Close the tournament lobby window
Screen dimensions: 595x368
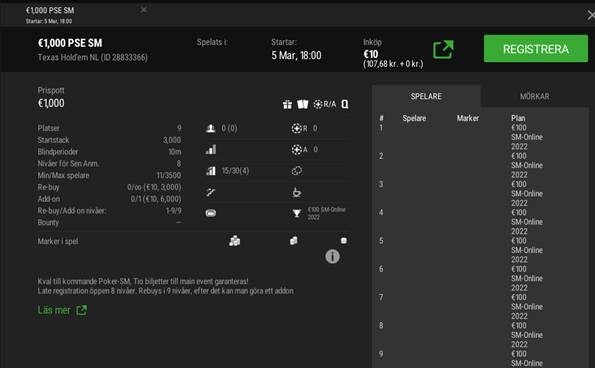pos(590,15)
